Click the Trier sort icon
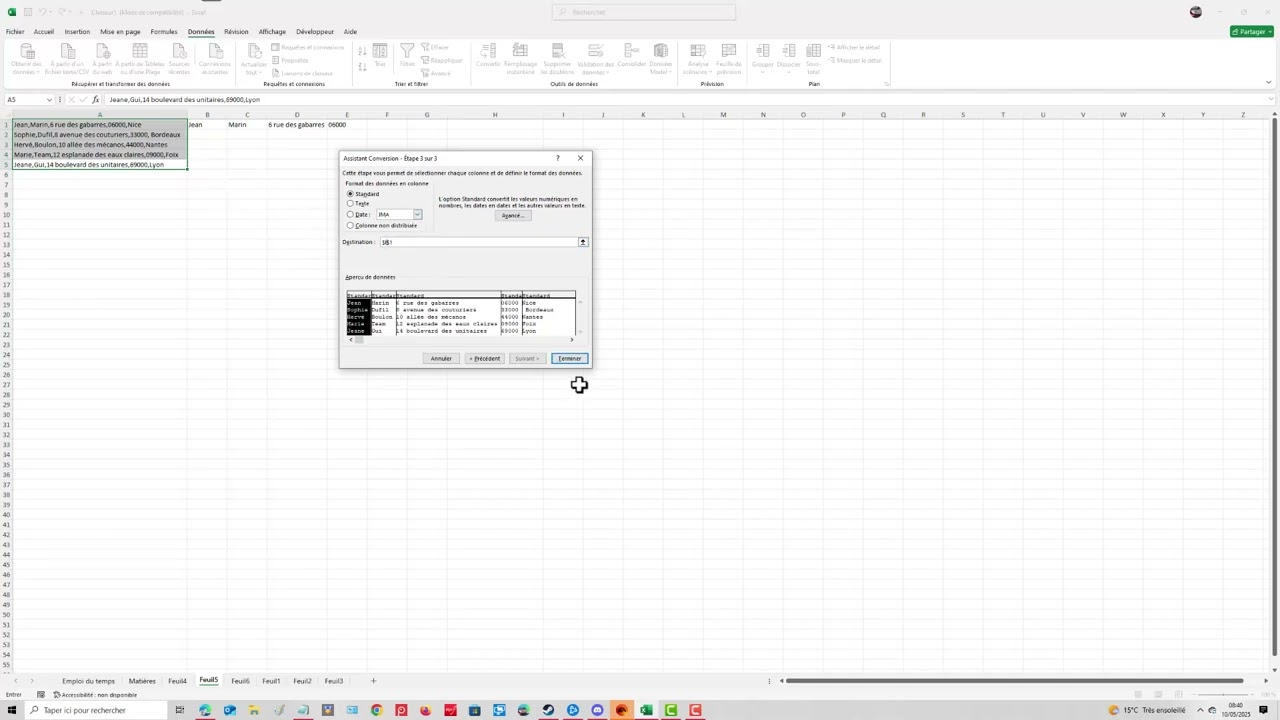This screenshot has width=1280, height=720. coord(380,56)
